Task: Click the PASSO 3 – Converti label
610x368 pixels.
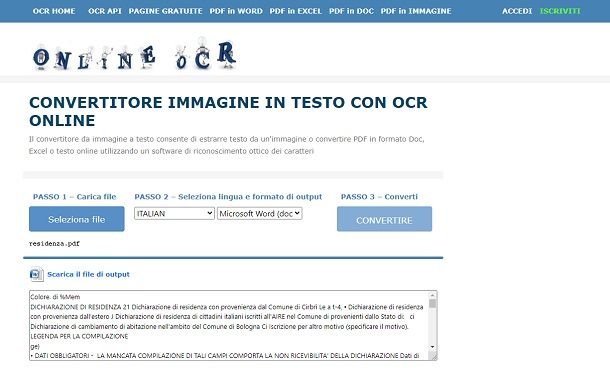Action: pyautogui.click(x=379, y=197)
